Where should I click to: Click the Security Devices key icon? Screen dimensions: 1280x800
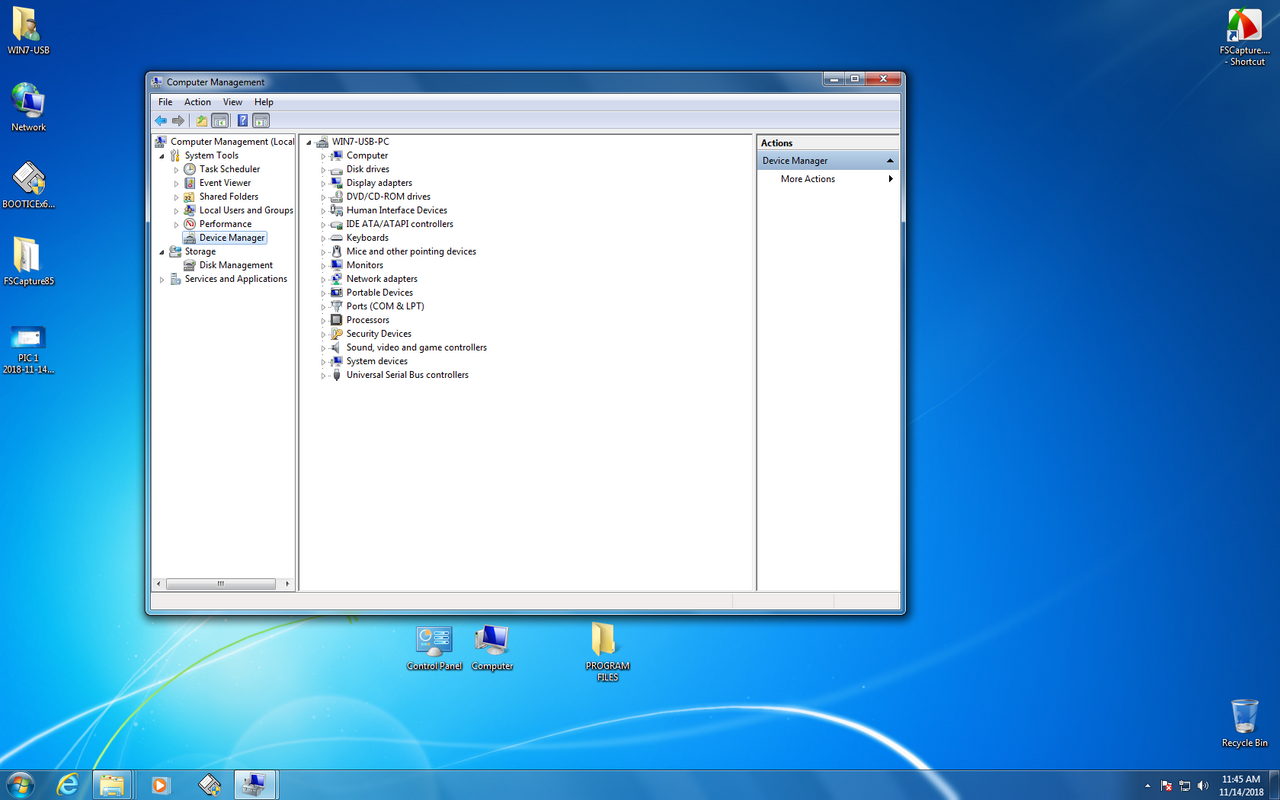[337, 334]
